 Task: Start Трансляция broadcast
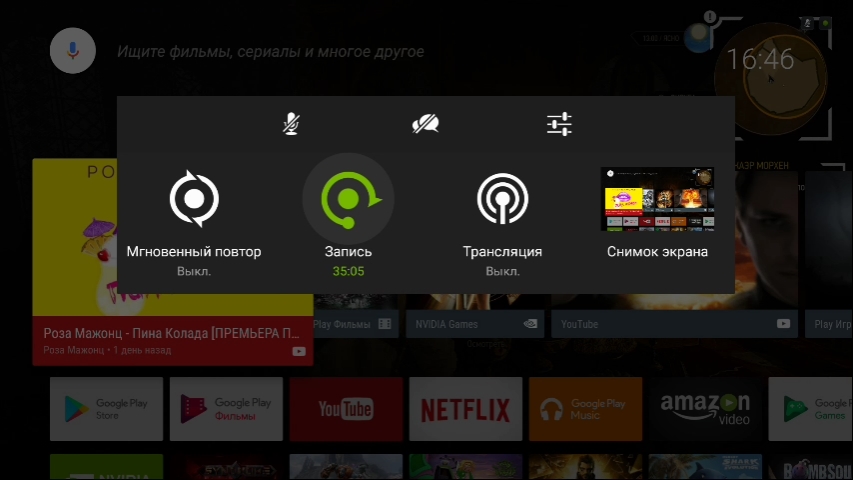coord(502,200)
